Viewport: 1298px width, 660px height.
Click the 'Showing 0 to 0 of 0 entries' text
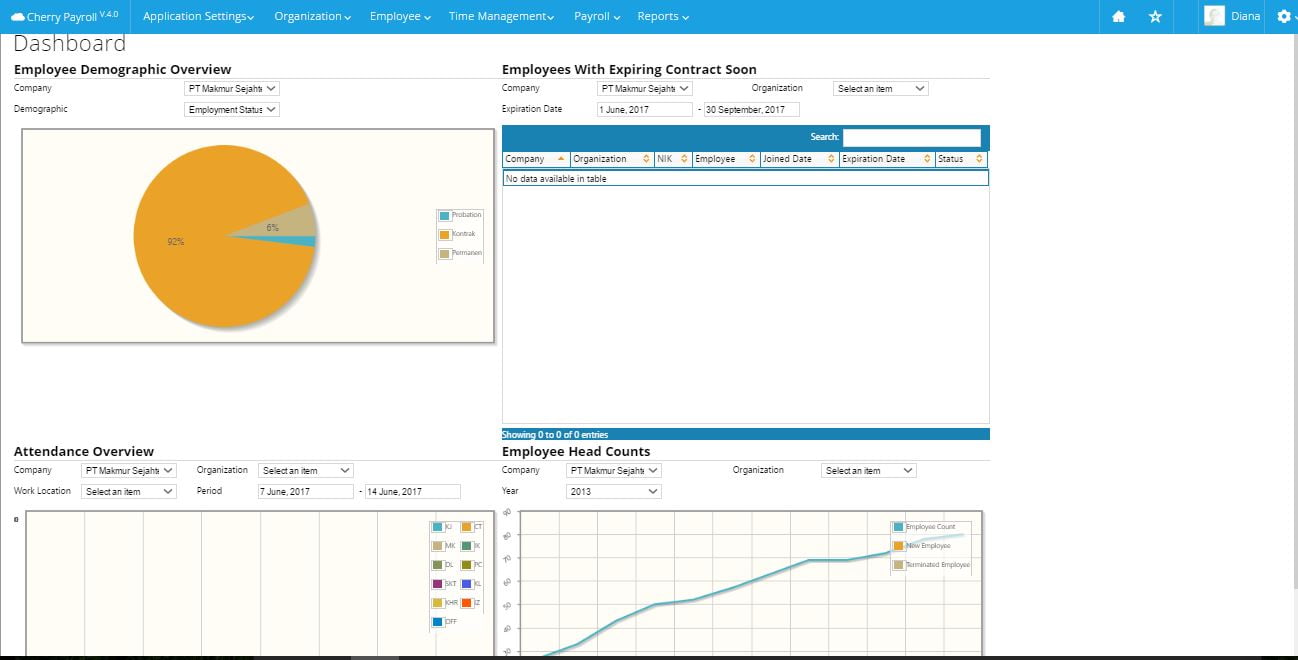(555, 435)
